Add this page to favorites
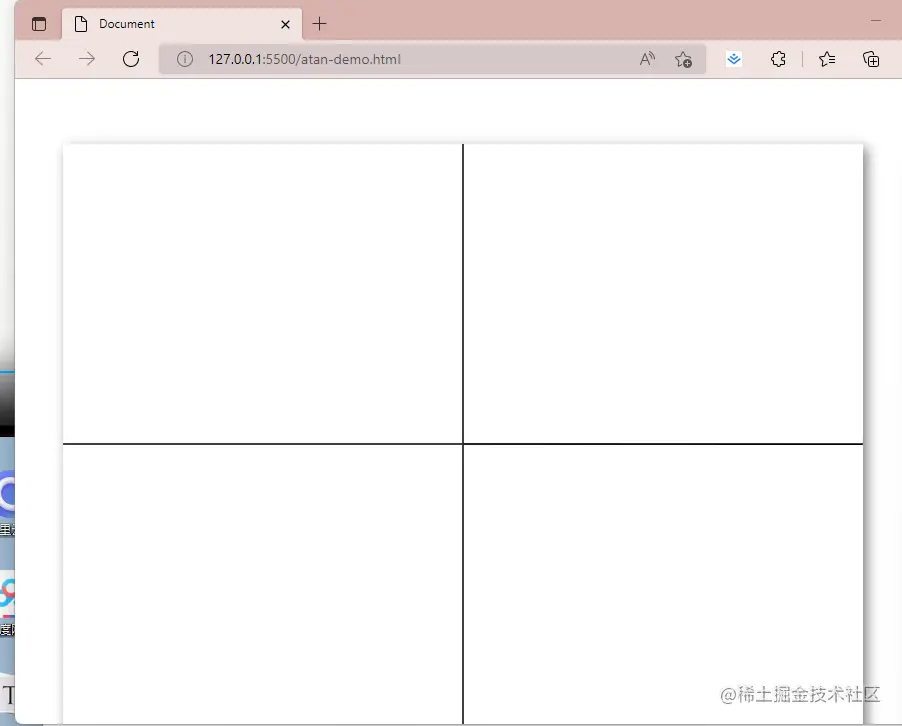 pyautogui.click(x=683, y=59)
